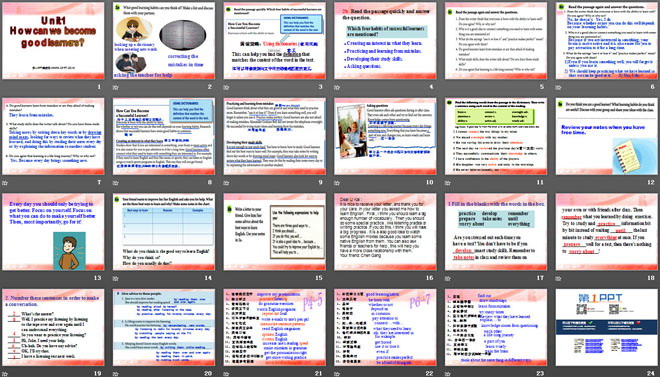Click slide number label 24
Viewport: 660px width, 377px height.
point(651,373)
